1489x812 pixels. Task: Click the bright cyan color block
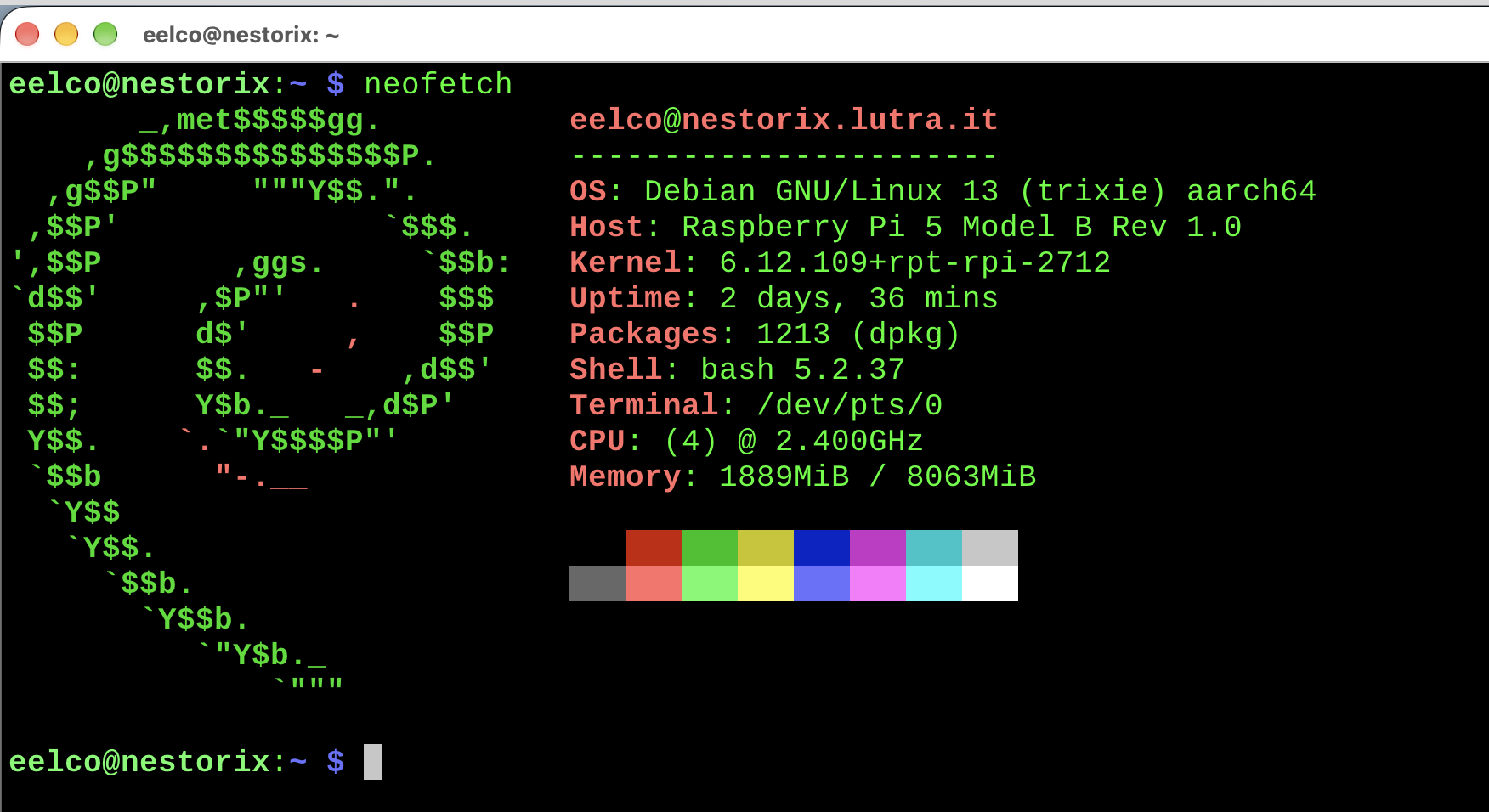[x=934, y=584]
